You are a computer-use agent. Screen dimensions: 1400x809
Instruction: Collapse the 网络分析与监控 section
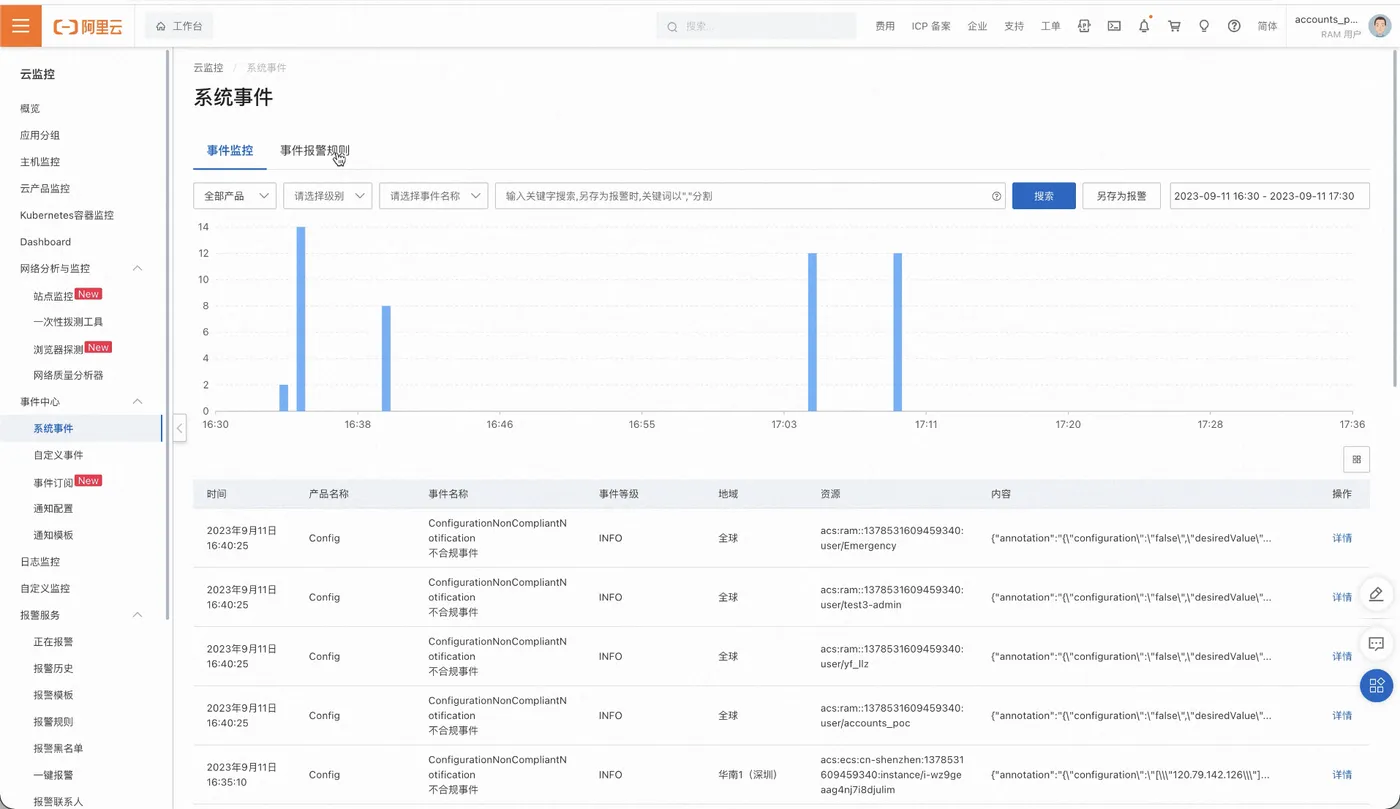[x=138, y=268]
